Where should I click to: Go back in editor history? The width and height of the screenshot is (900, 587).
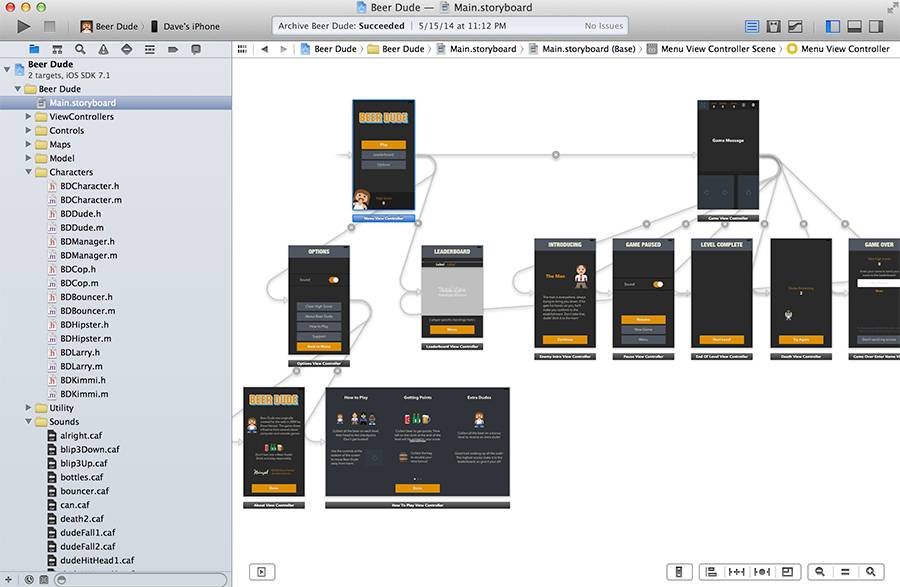point(264,49)
